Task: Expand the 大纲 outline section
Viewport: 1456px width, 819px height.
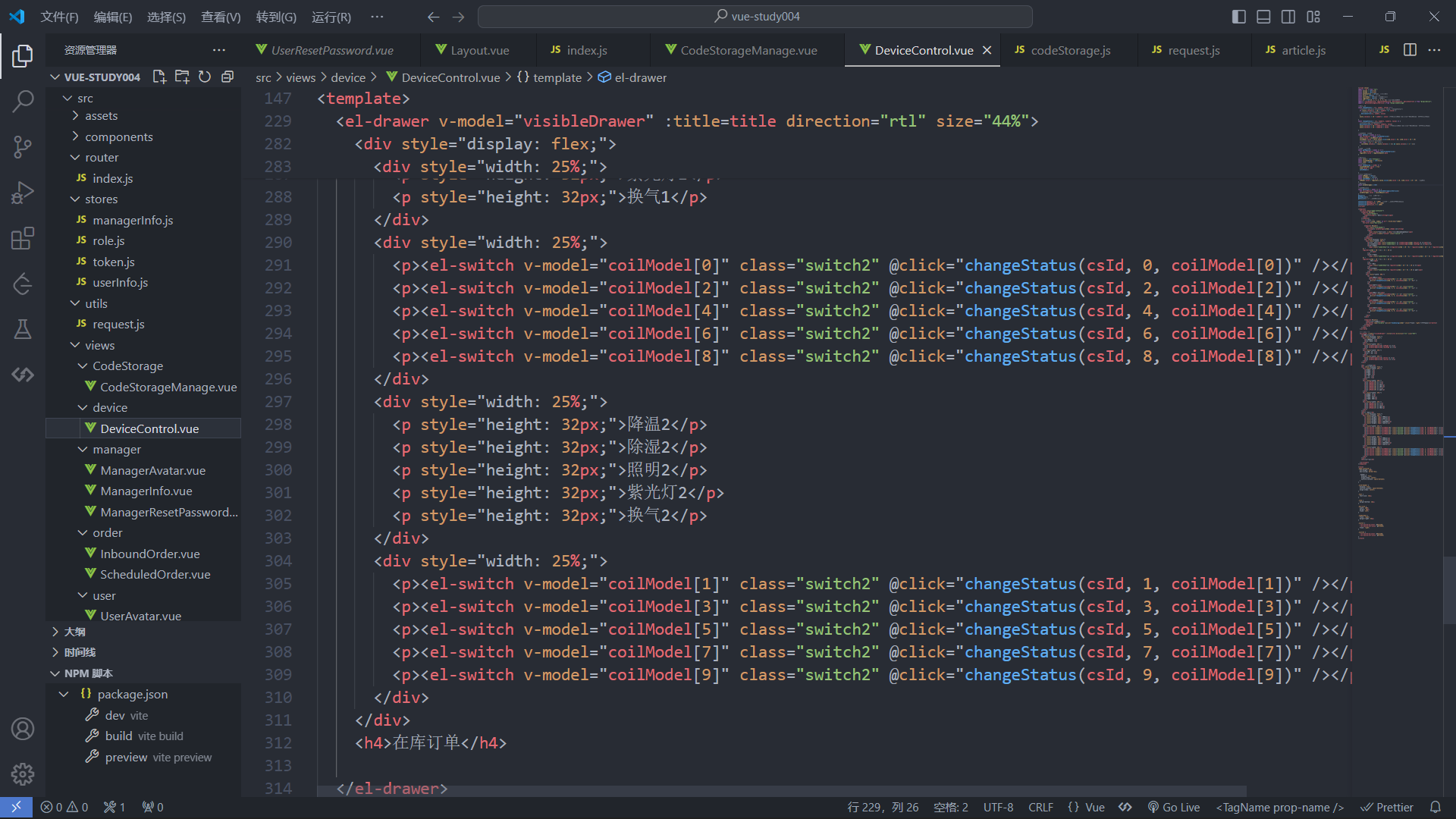Action: pos(74,631)
